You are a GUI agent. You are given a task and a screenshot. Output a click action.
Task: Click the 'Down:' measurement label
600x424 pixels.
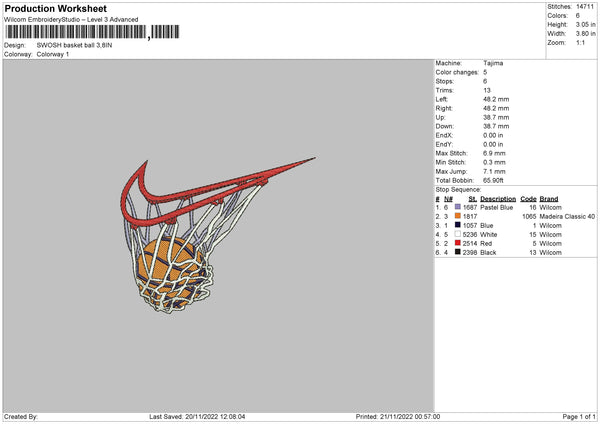click(444, 126)
